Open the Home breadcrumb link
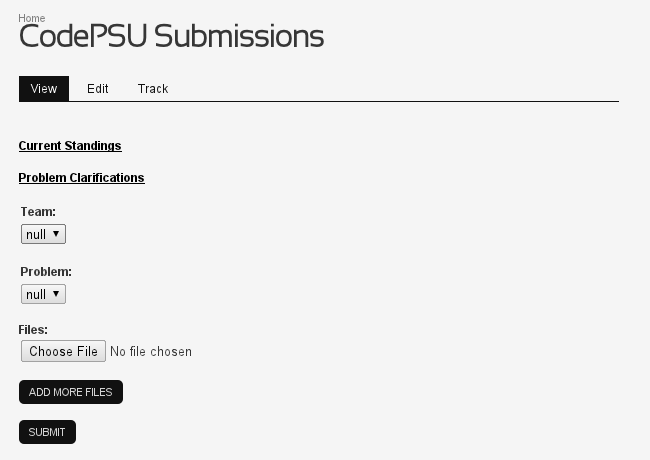 coord(32,18)
